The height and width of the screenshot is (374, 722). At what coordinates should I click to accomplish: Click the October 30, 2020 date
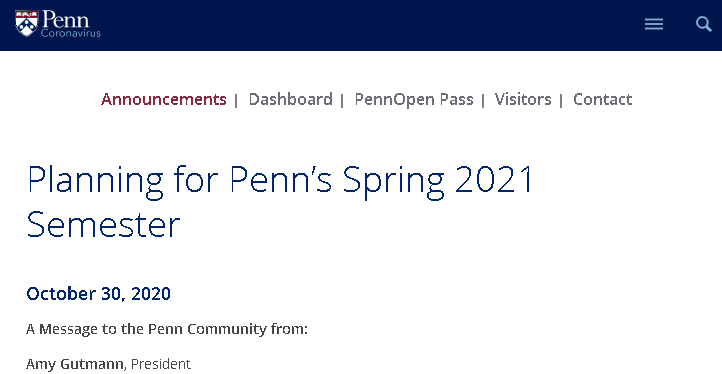(99, 293)
